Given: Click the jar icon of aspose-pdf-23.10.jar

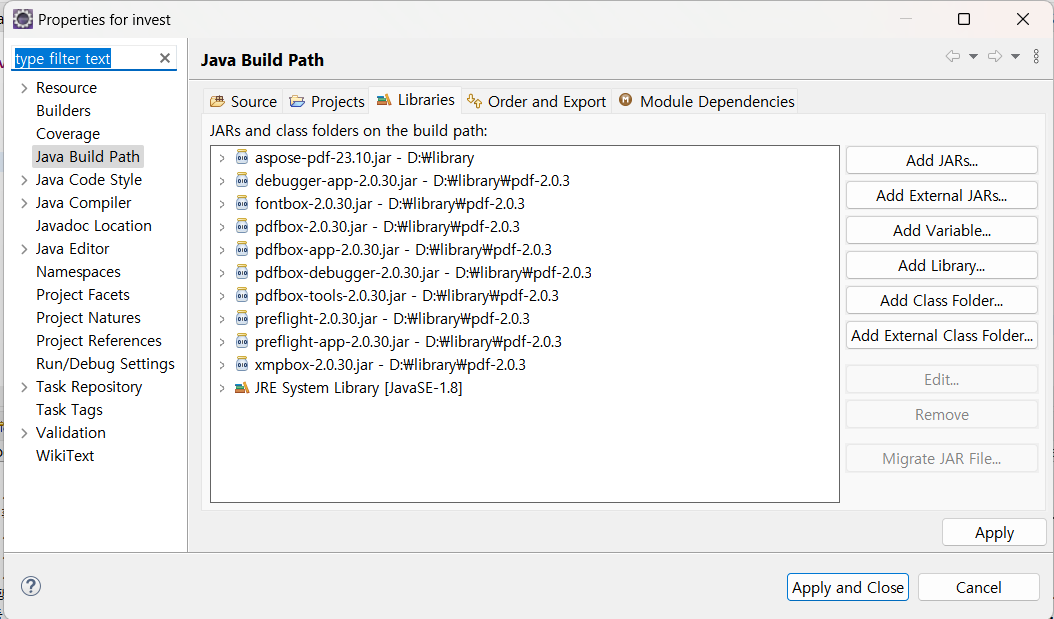Looking at the screenshot, I should tap(242, 158).
